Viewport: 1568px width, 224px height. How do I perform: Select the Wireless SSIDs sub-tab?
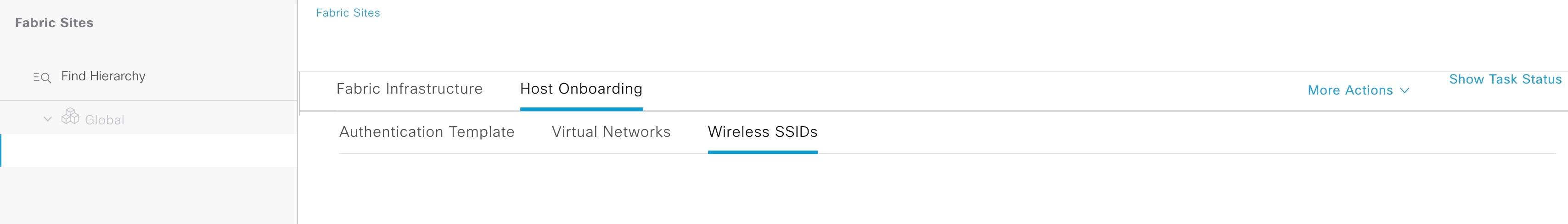762,132
